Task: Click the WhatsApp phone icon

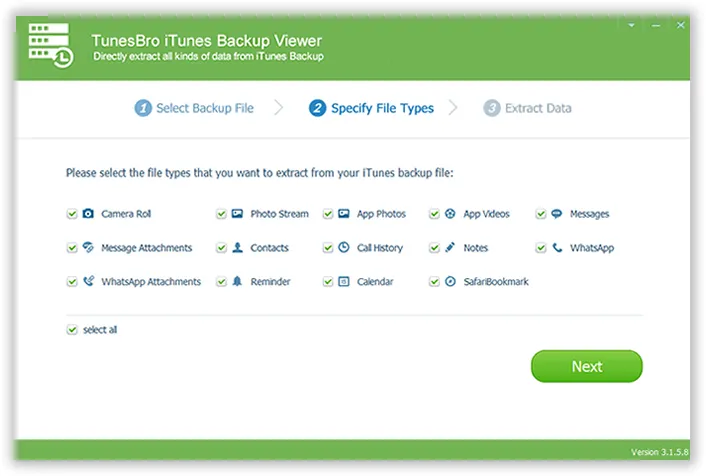Action: [557, 248]
